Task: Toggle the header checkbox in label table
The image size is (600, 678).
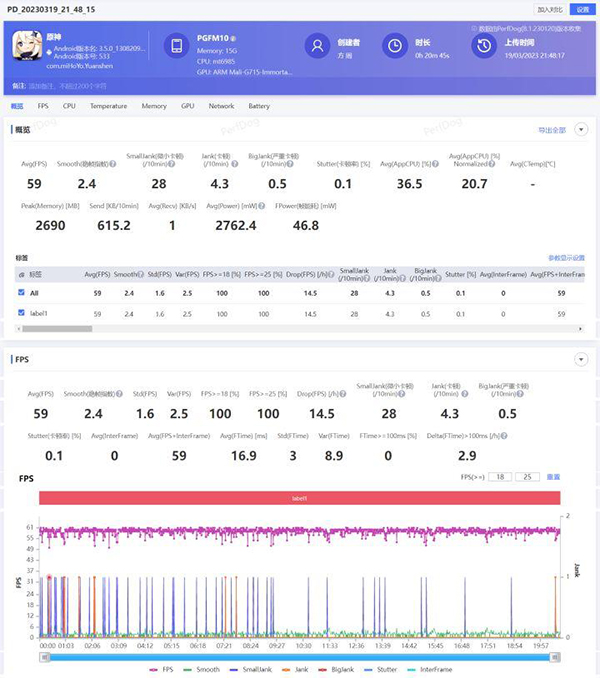Action: tap(22, 273)
